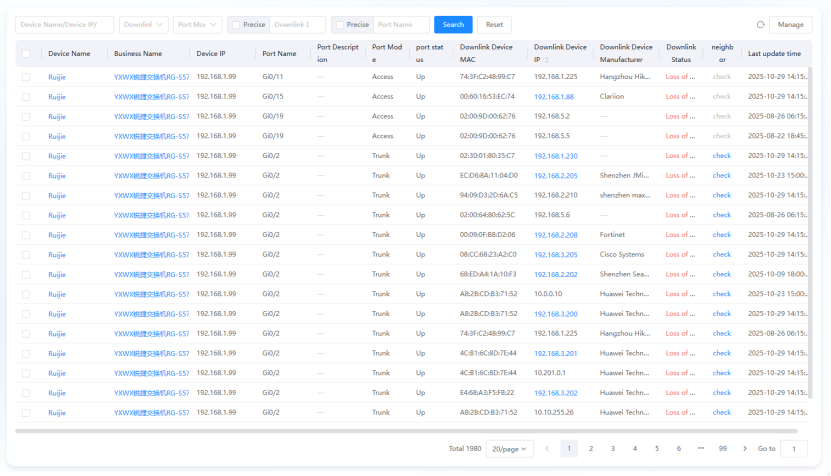Enable Precise checkbox next to Port Name
The width and height of the screenshot is (831, 476).
339,24
